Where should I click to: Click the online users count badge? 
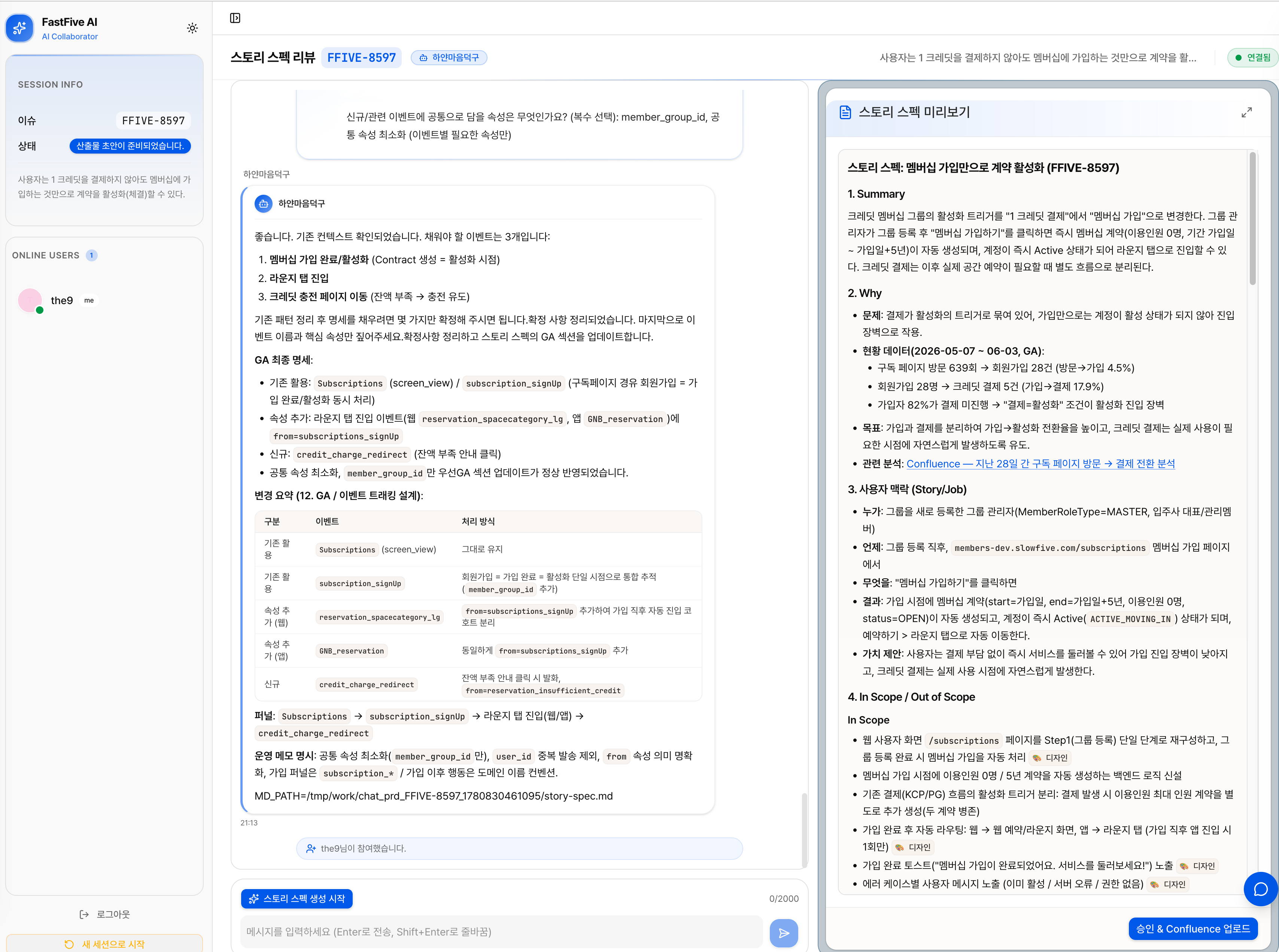coord(92,255)
